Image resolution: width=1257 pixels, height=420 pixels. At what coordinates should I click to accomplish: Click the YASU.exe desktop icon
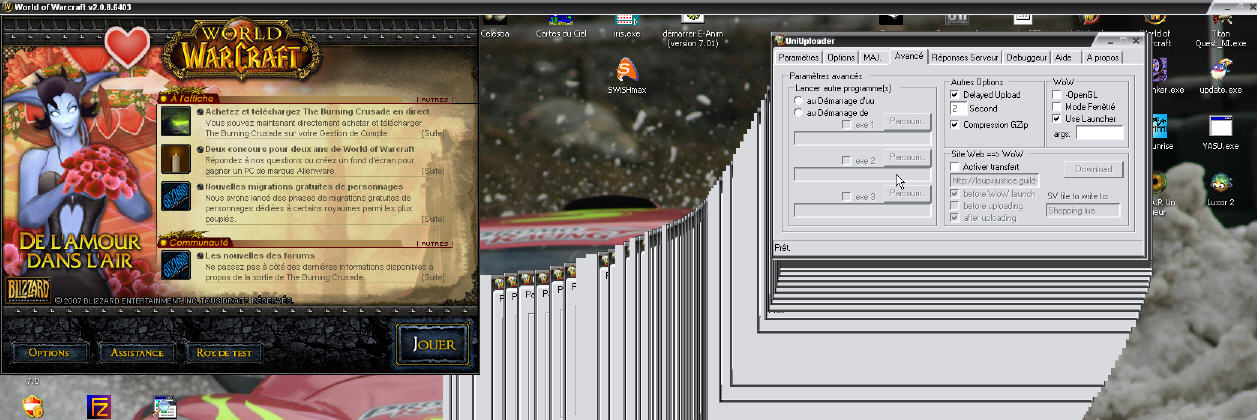coord(1220,132)
